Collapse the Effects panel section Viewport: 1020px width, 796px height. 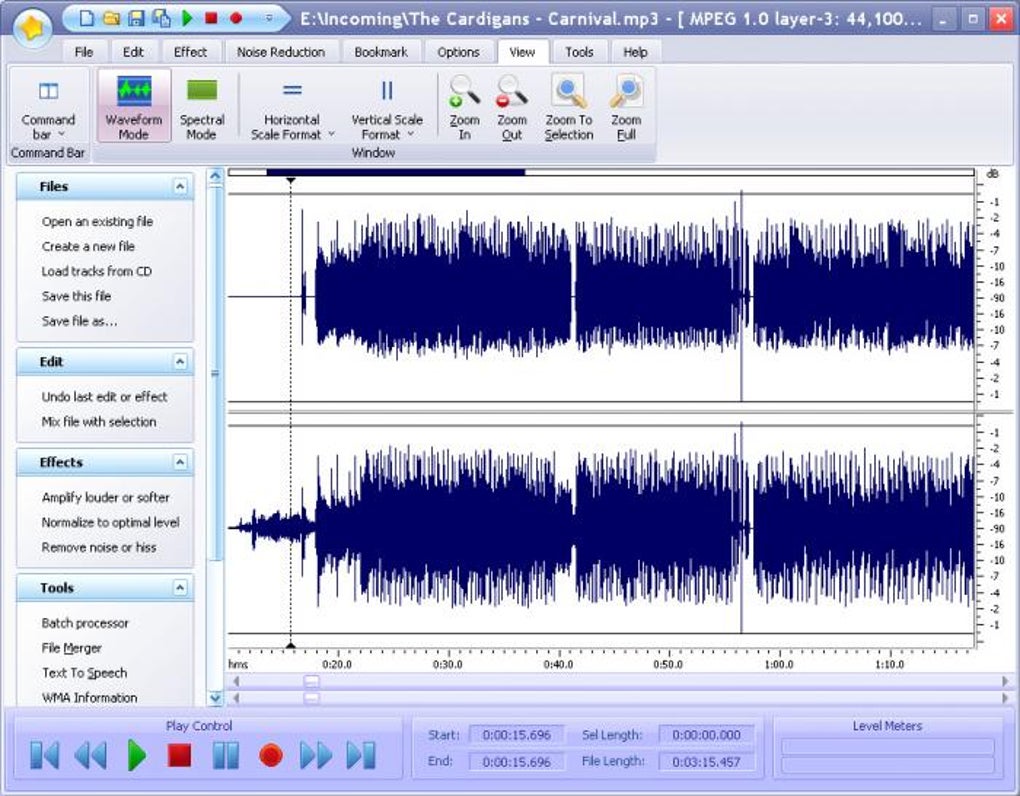[180, 462]
